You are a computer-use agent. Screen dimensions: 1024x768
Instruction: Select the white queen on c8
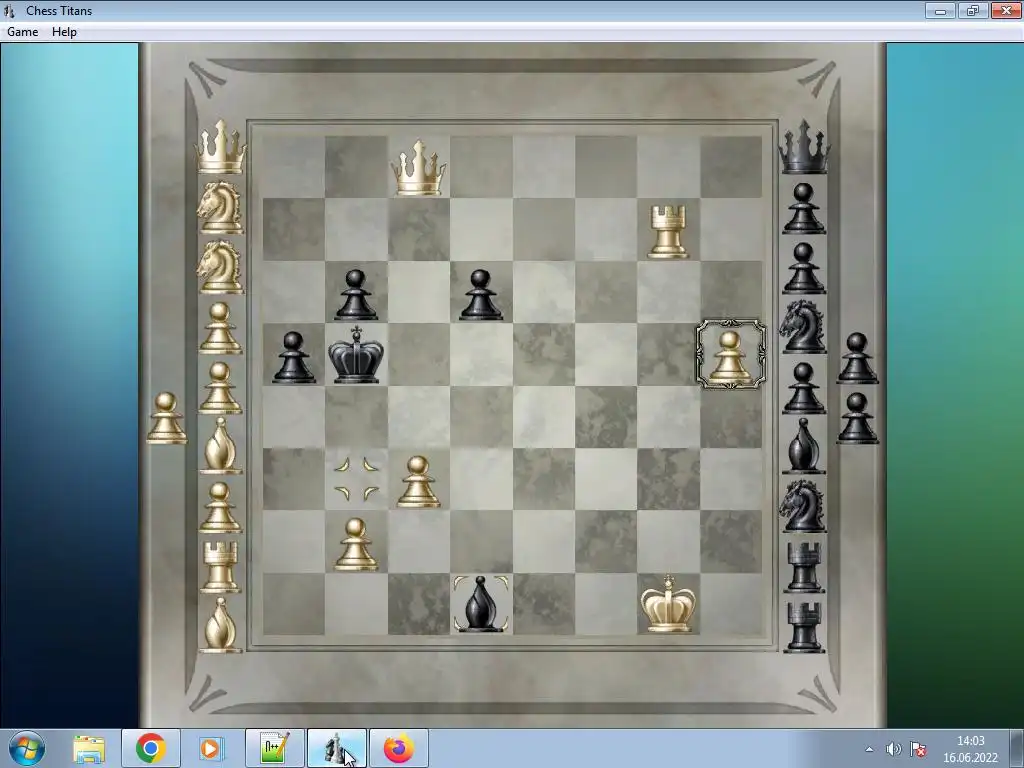click(419, 167)
